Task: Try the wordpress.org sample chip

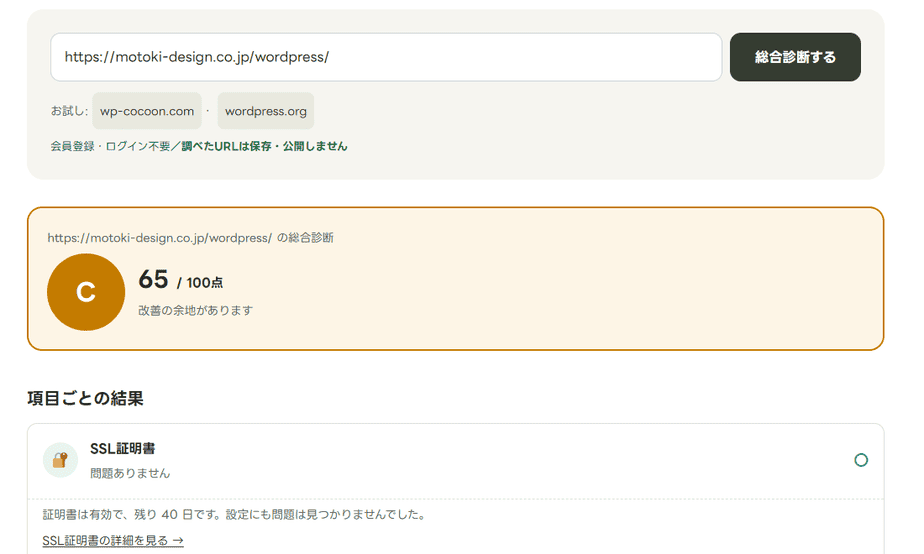Action: (x=266, y=111)
